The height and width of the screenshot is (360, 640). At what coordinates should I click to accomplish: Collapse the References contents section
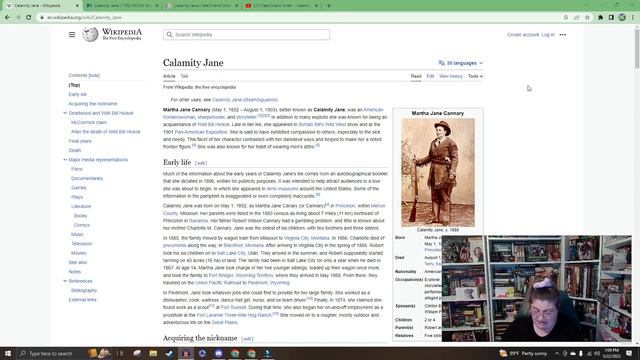click(x=65, y=281)
